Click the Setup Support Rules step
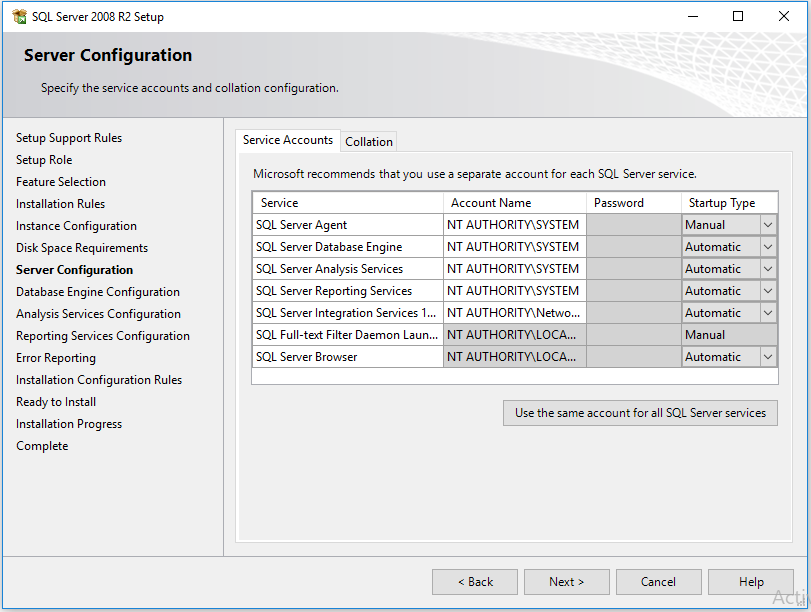The image size is (811, 612). 69,138
